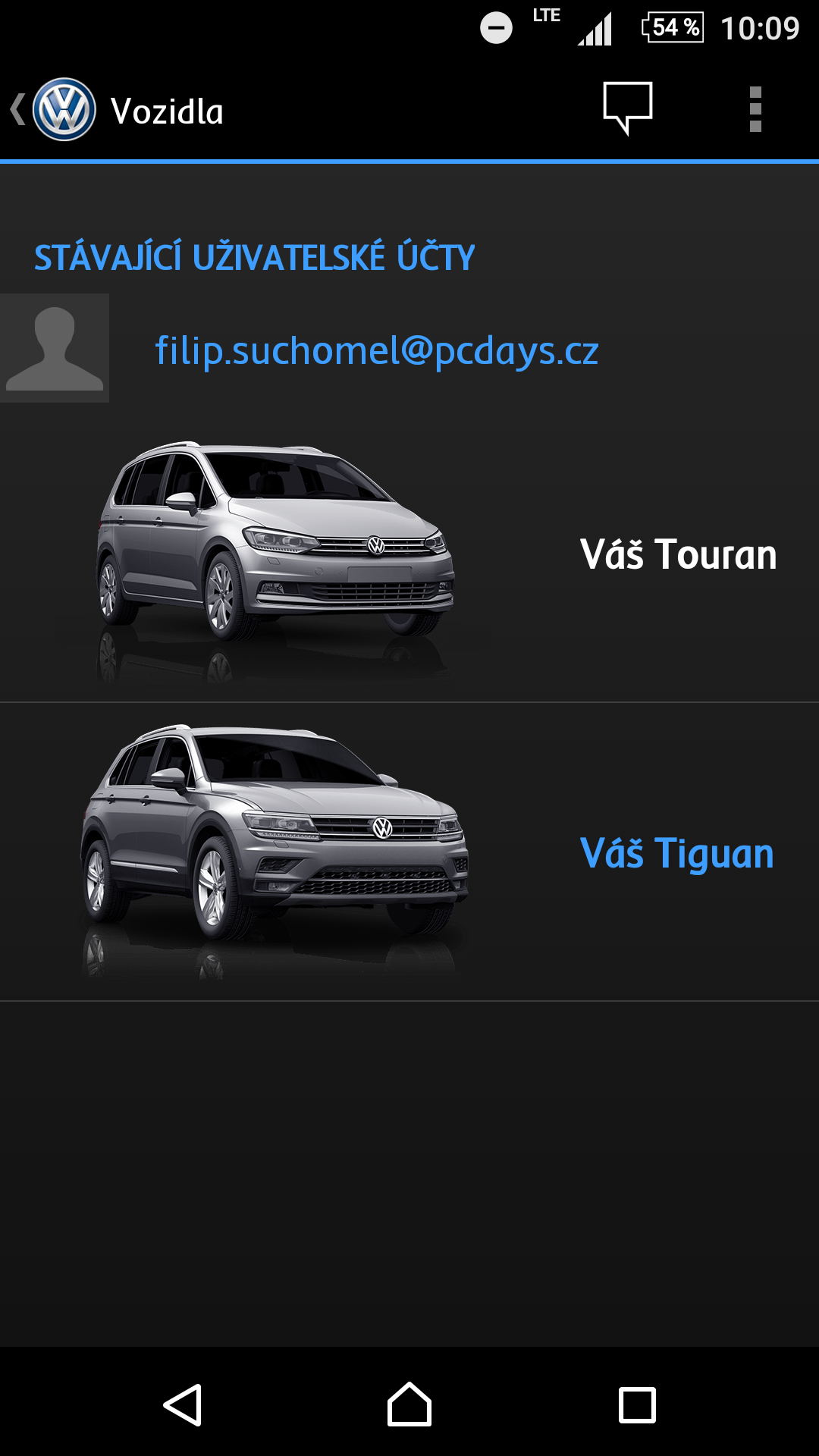Image resolution: width=819 pixels, height=1456 pixels.
Task: Tap the Volkswagen logo icon
Action: click(x=64, y=110)
